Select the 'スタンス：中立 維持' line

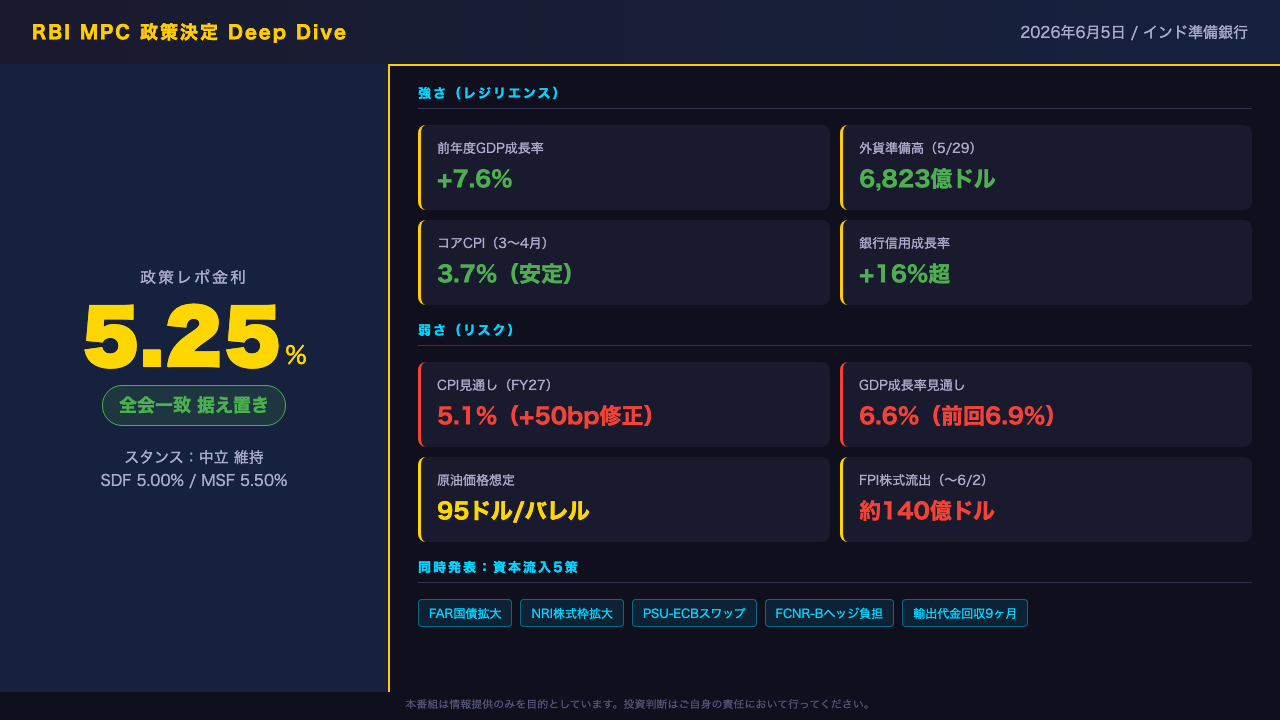(x=194, y=457)
